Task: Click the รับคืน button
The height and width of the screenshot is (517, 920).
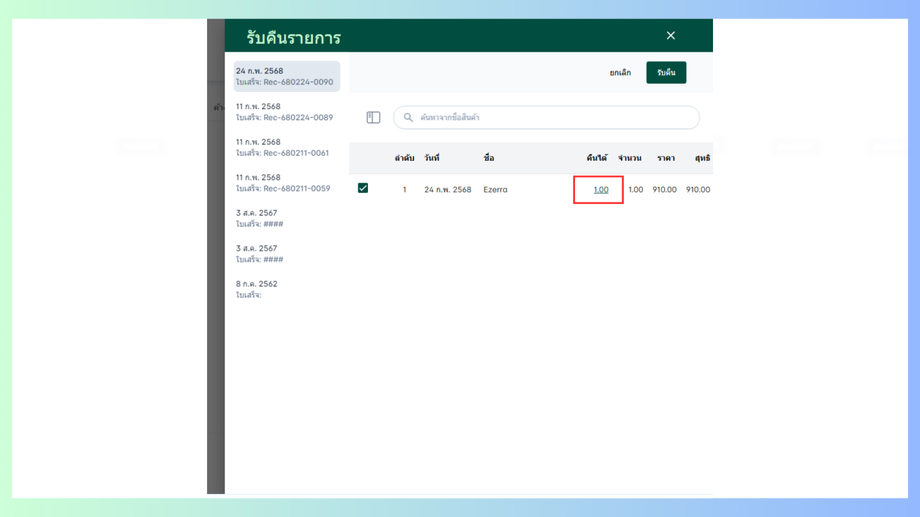Action: coord(666,73)
